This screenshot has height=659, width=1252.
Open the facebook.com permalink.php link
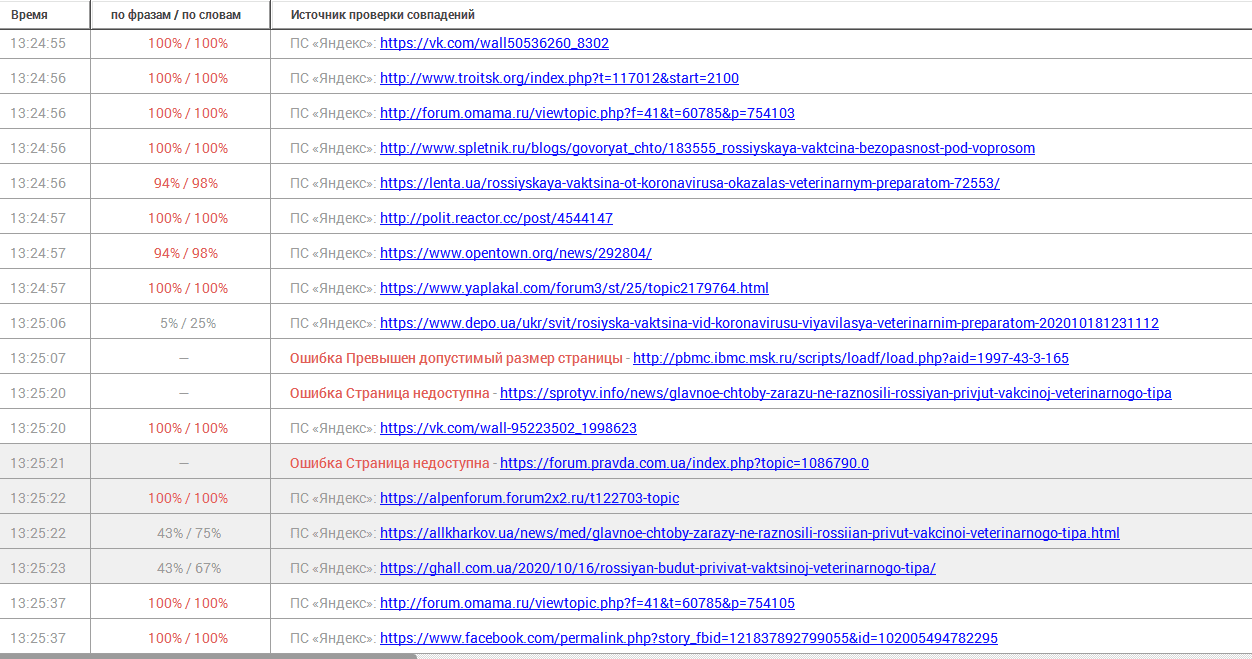689,638
